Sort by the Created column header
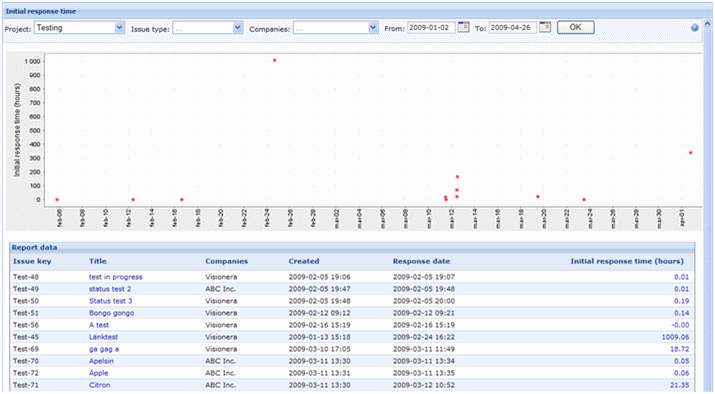The image size is (715, 394). (x=304, y=261)
